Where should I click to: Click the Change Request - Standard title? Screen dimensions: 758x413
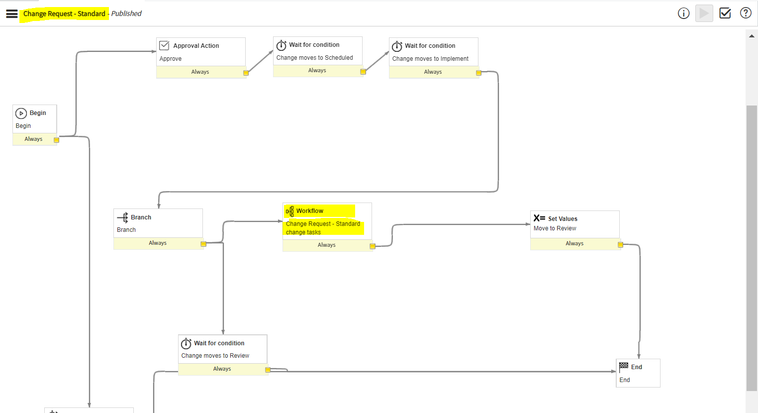tap(64, 14)
